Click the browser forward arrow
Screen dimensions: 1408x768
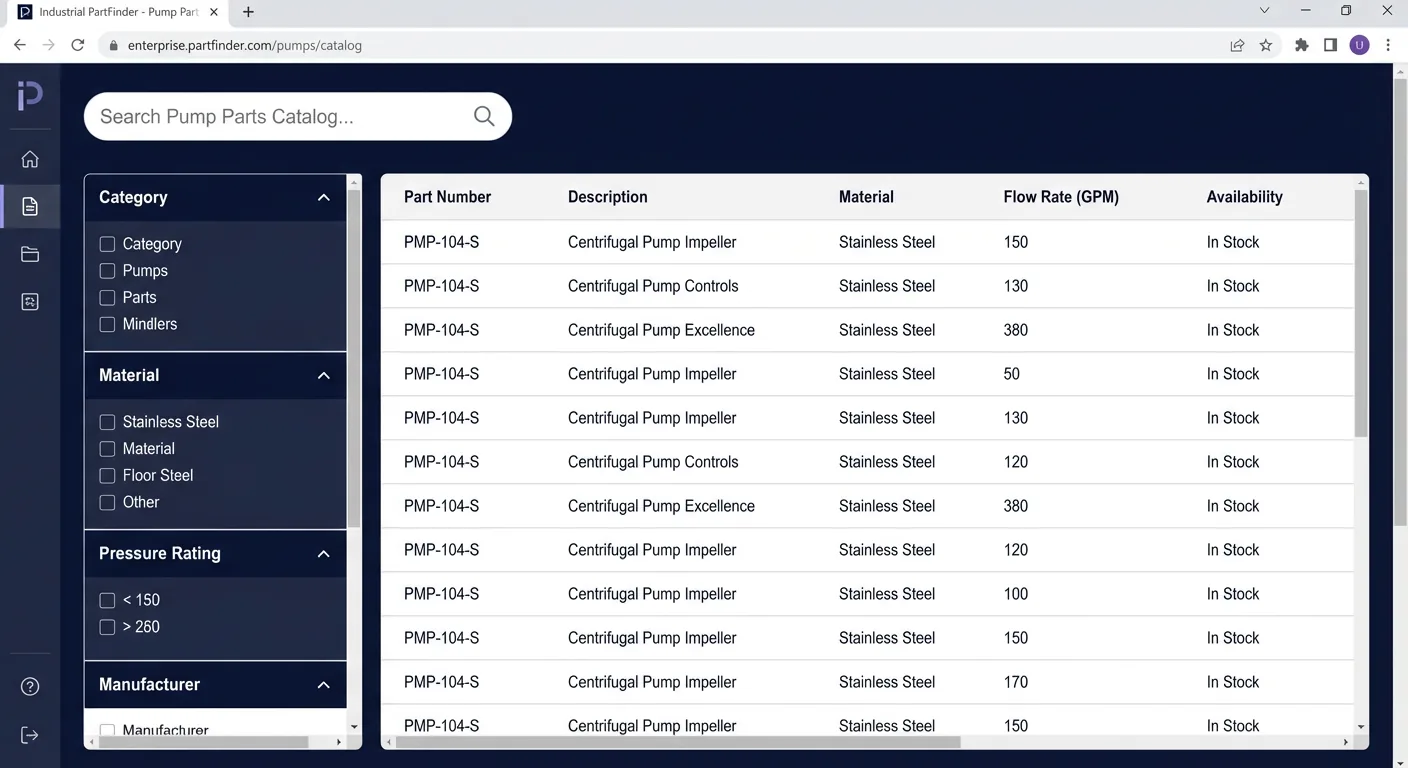tap(48, 45)
